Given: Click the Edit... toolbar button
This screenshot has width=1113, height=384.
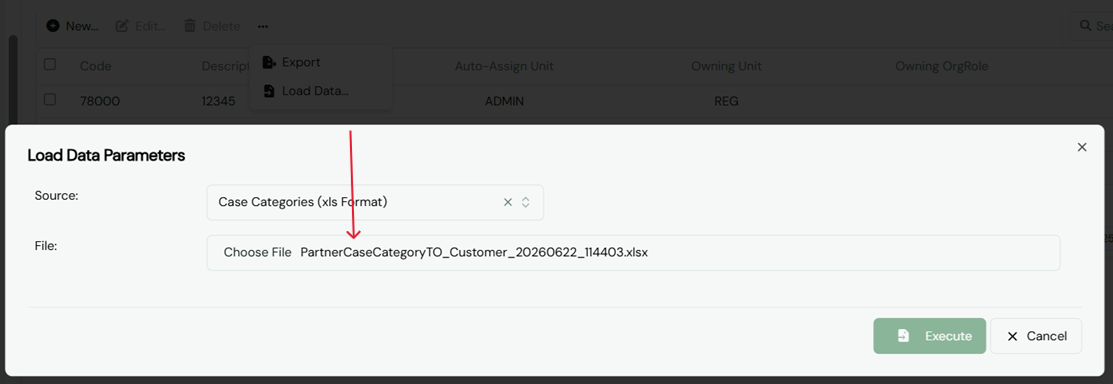Looking at the screenshot, I should pyautogui.click(x=141, y=26).
